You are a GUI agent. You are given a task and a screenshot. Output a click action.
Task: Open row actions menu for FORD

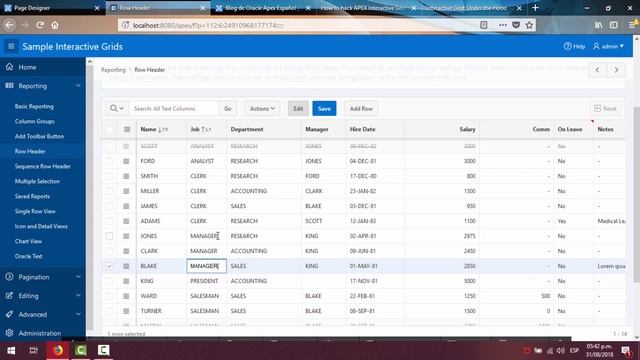tap(126, 161)
